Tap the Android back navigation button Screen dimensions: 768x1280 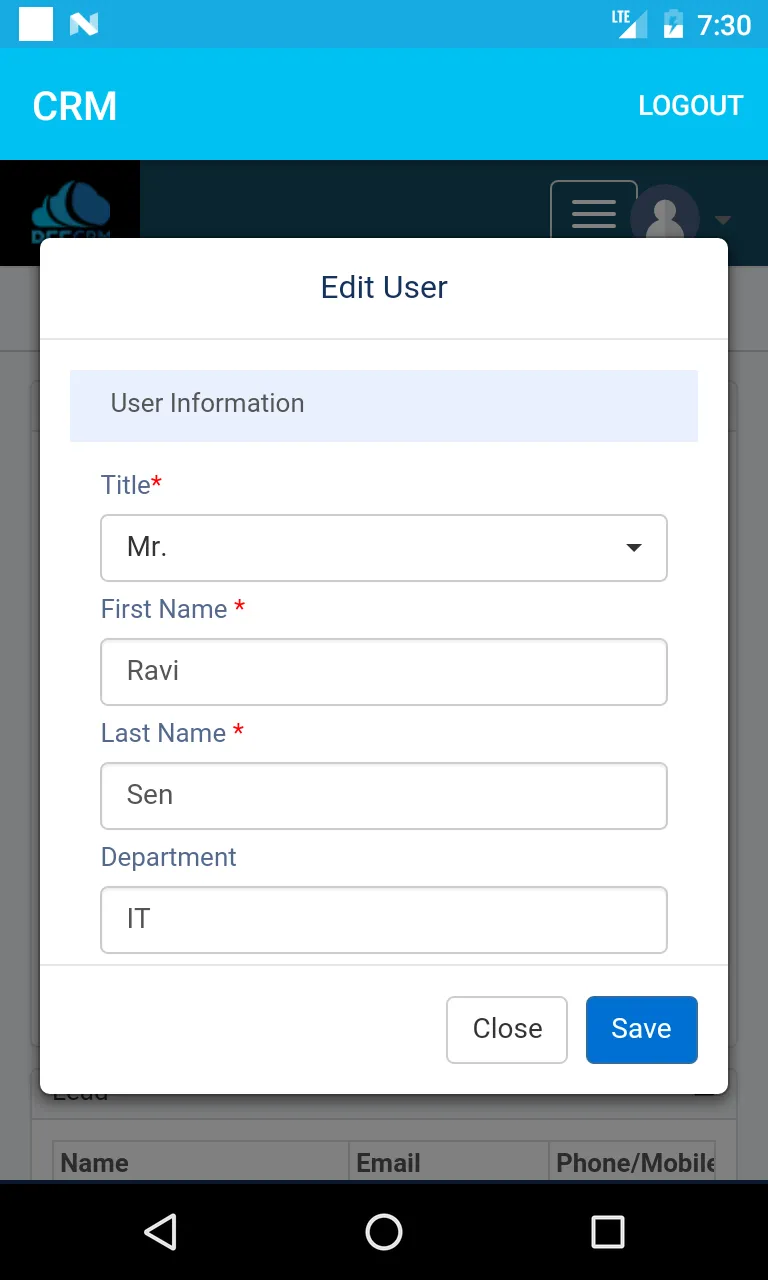coord(160,1232)
